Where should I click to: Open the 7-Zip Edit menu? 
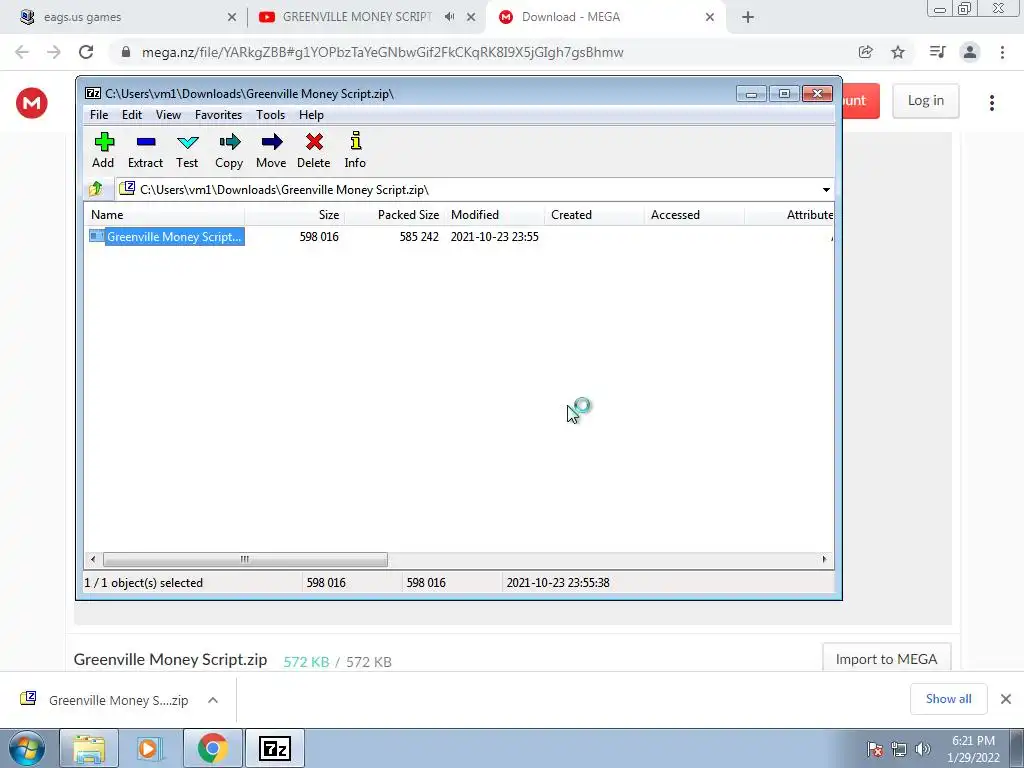click(132, 115)
